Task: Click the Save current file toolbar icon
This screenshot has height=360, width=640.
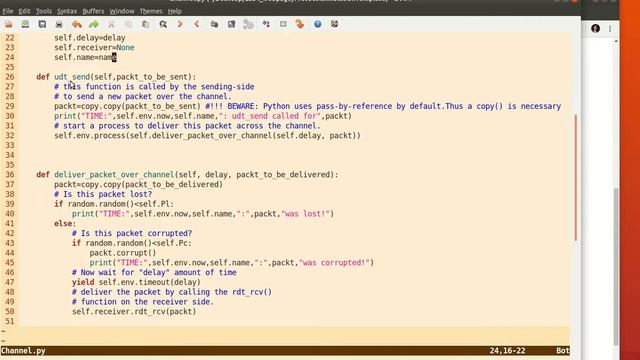Action: tap(25, 24)
